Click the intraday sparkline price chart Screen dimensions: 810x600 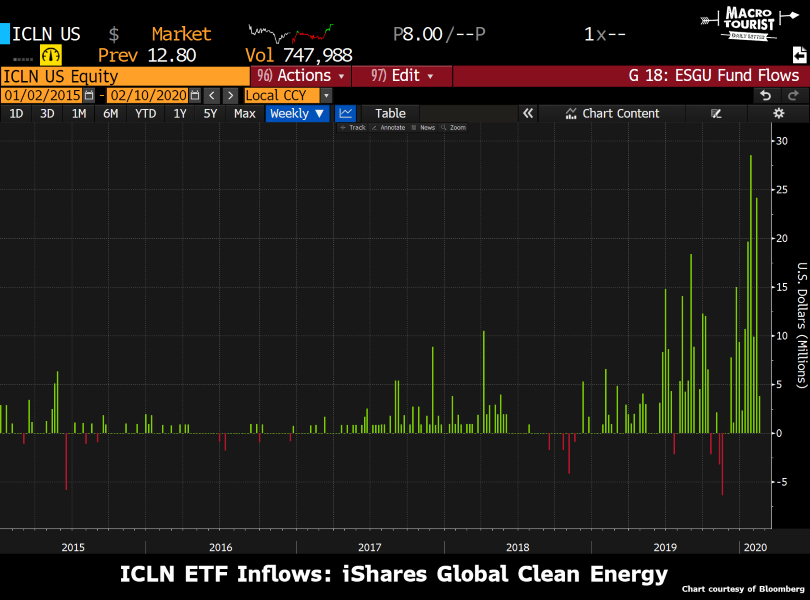pyautogui.click(x=291, y=33)
